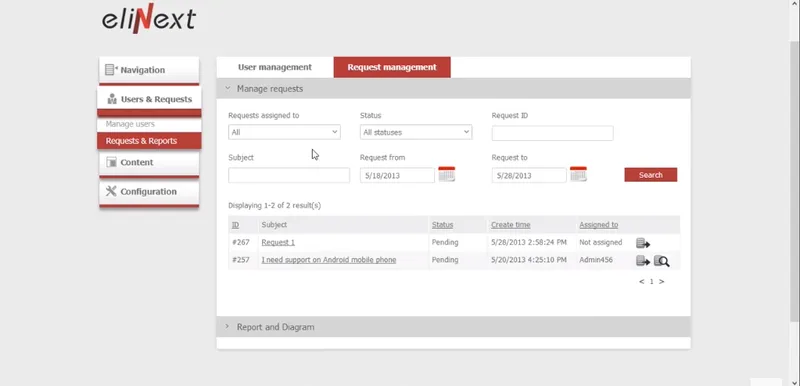Click the Pending status of request #267
This screenshot has width=800, height=386.
[x=445, y=243]
